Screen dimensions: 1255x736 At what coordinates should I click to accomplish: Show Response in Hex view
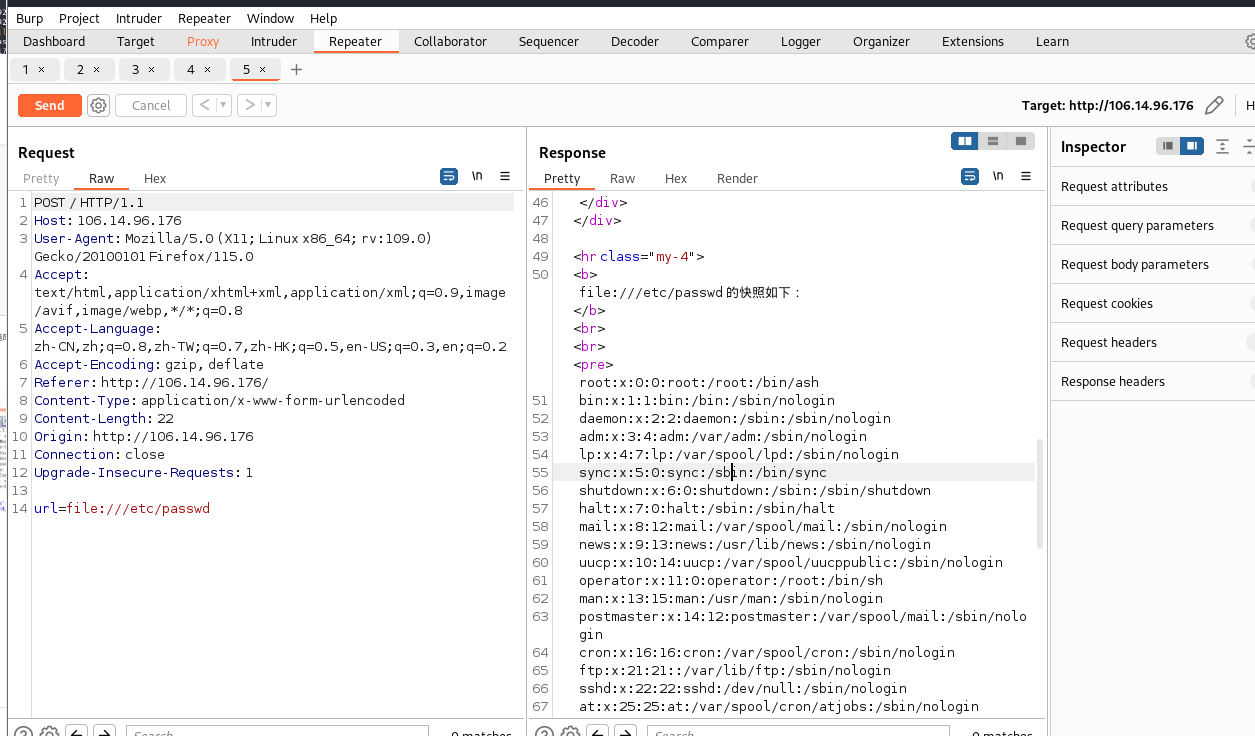pos(676,178)
